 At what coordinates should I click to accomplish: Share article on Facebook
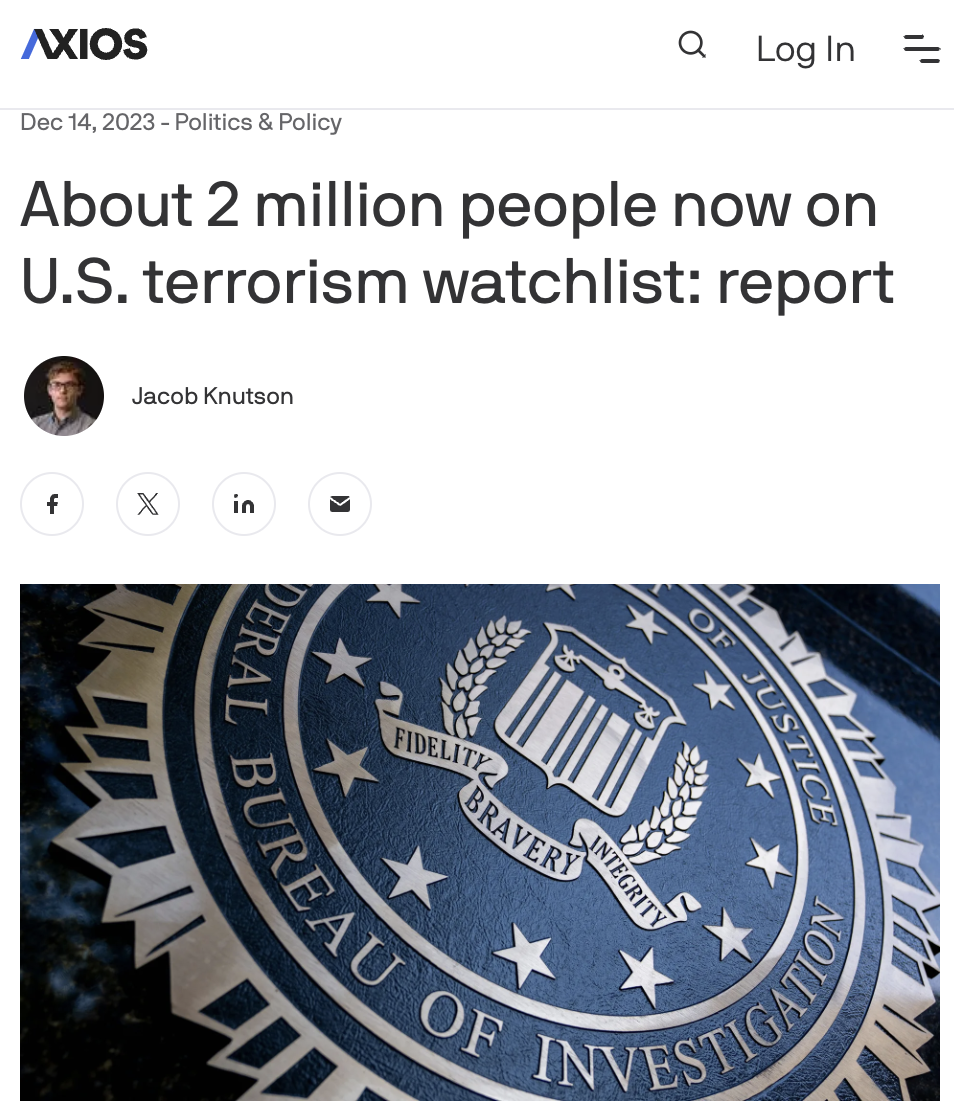(x=52, y=504)
